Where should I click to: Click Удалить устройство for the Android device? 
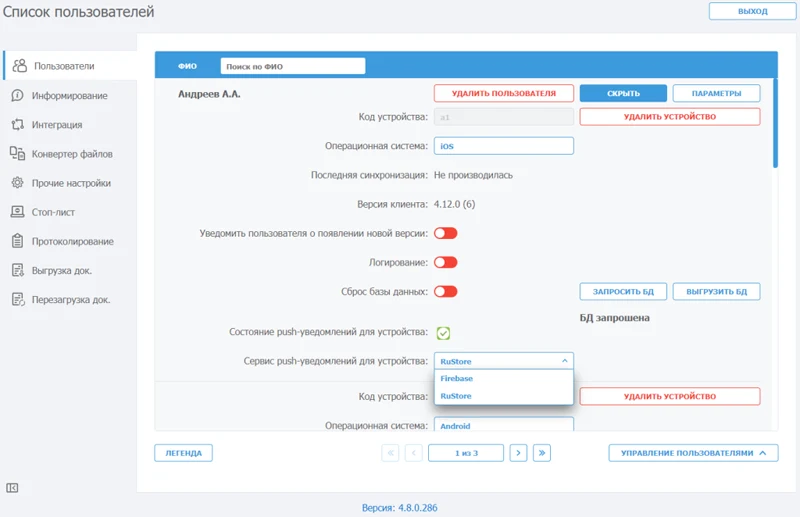pyautogui.click(x=670, y=396)
